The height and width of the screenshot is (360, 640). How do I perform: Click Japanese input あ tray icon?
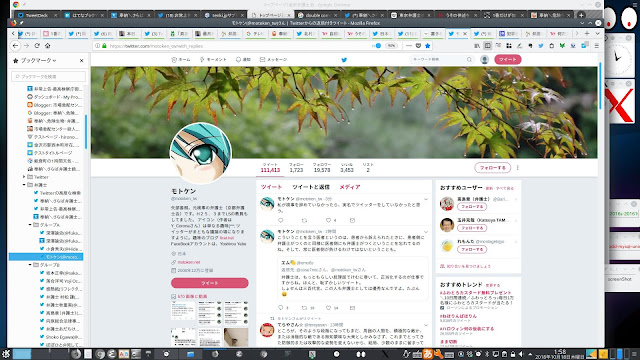point(428,354)
